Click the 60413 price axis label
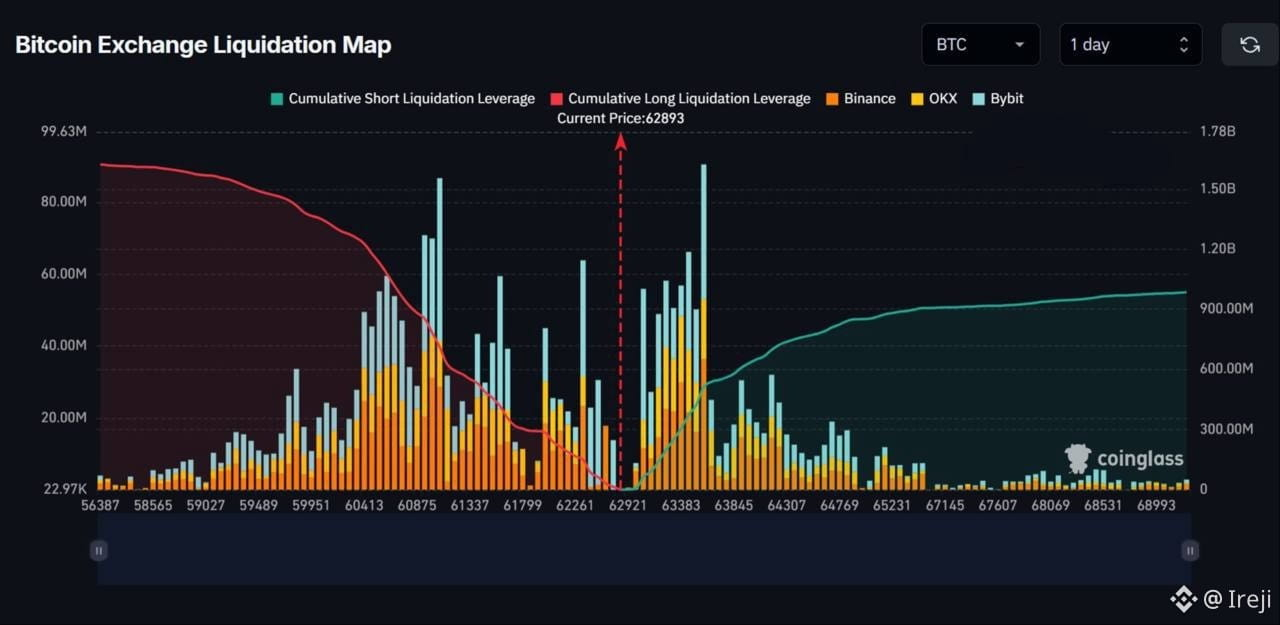1280x625 pixels. pyautogui.click(x=364, y=506)
